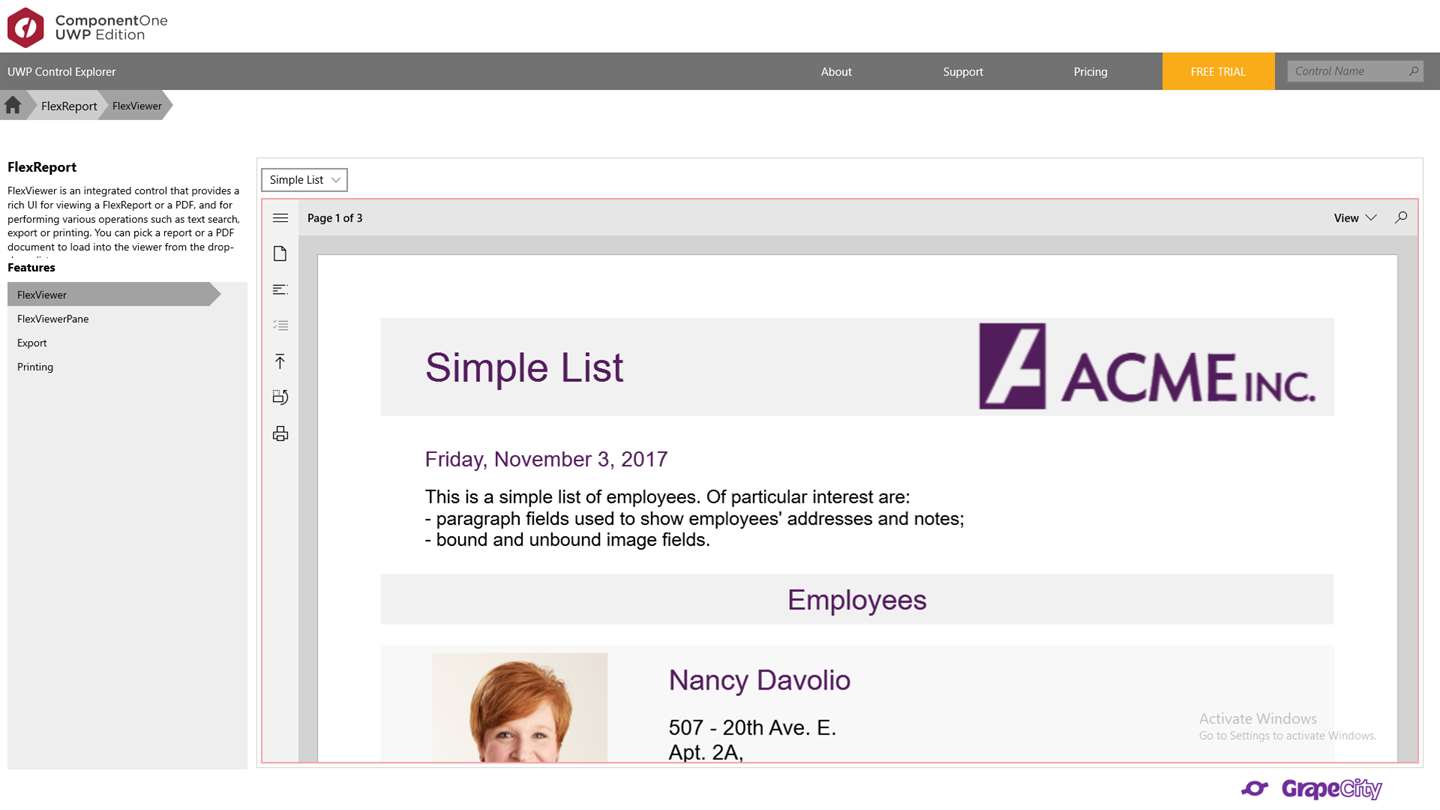Open the page thumbnails panel icon
Image resolution: width=1440 pixels, height=810 pixels.
[x=280, y=254]
